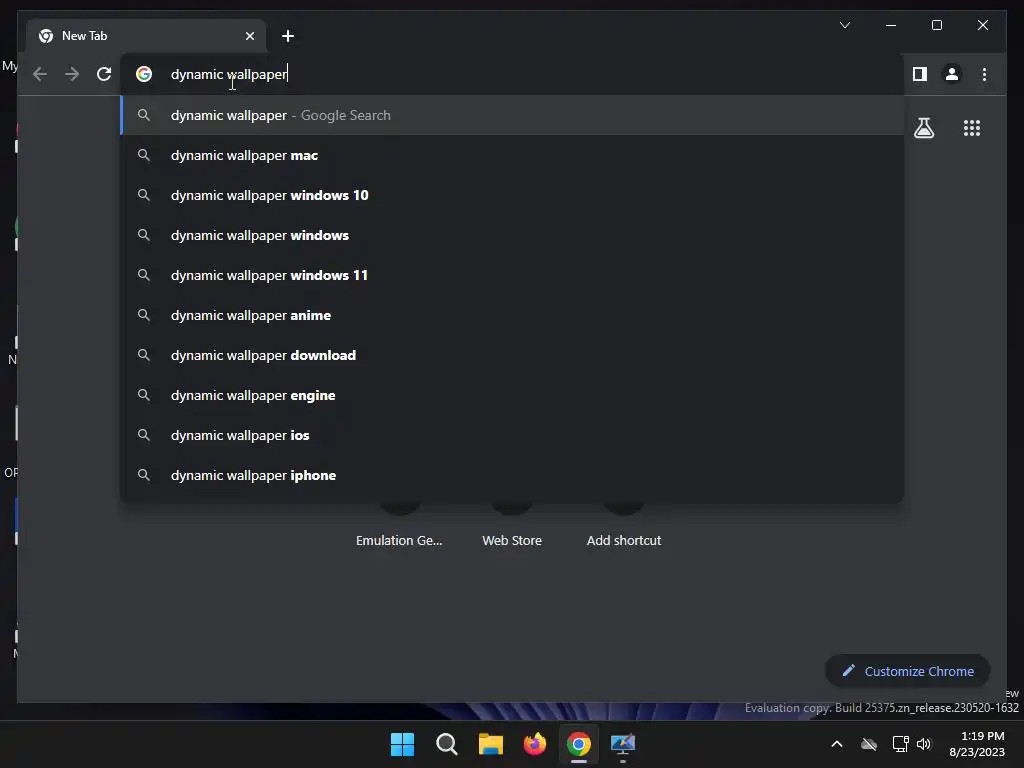Screen dimensions: 1024x768
Task: Choose 'dynamic wallpaper windows' suggestion
Action: pos(512,235)
